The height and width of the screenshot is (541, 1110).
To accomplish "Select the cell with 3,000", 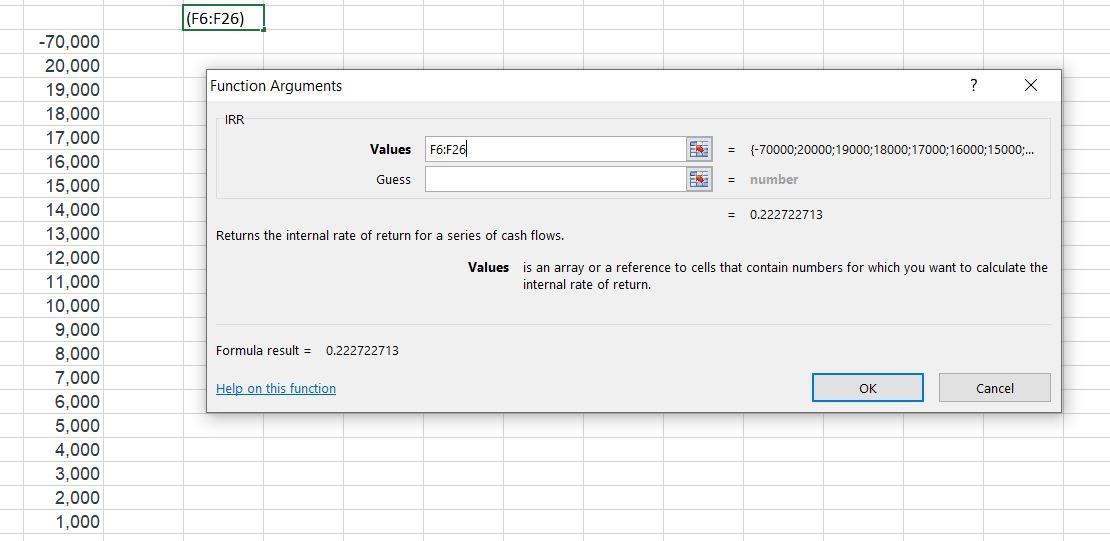I will coord(63,474).
